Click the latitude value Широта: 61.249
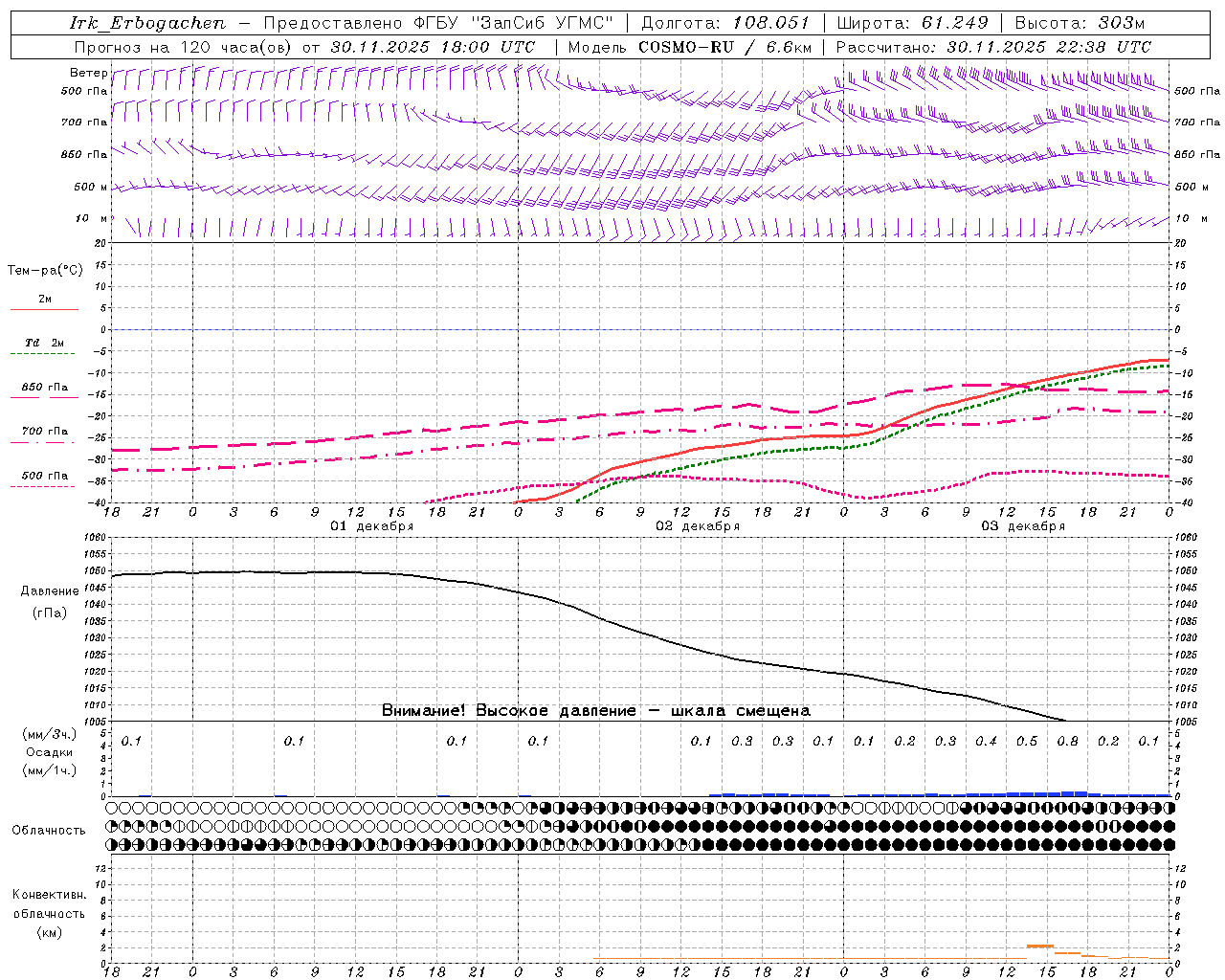The image size is (1225, 980). pyautogui.click(x=912, y=23)
